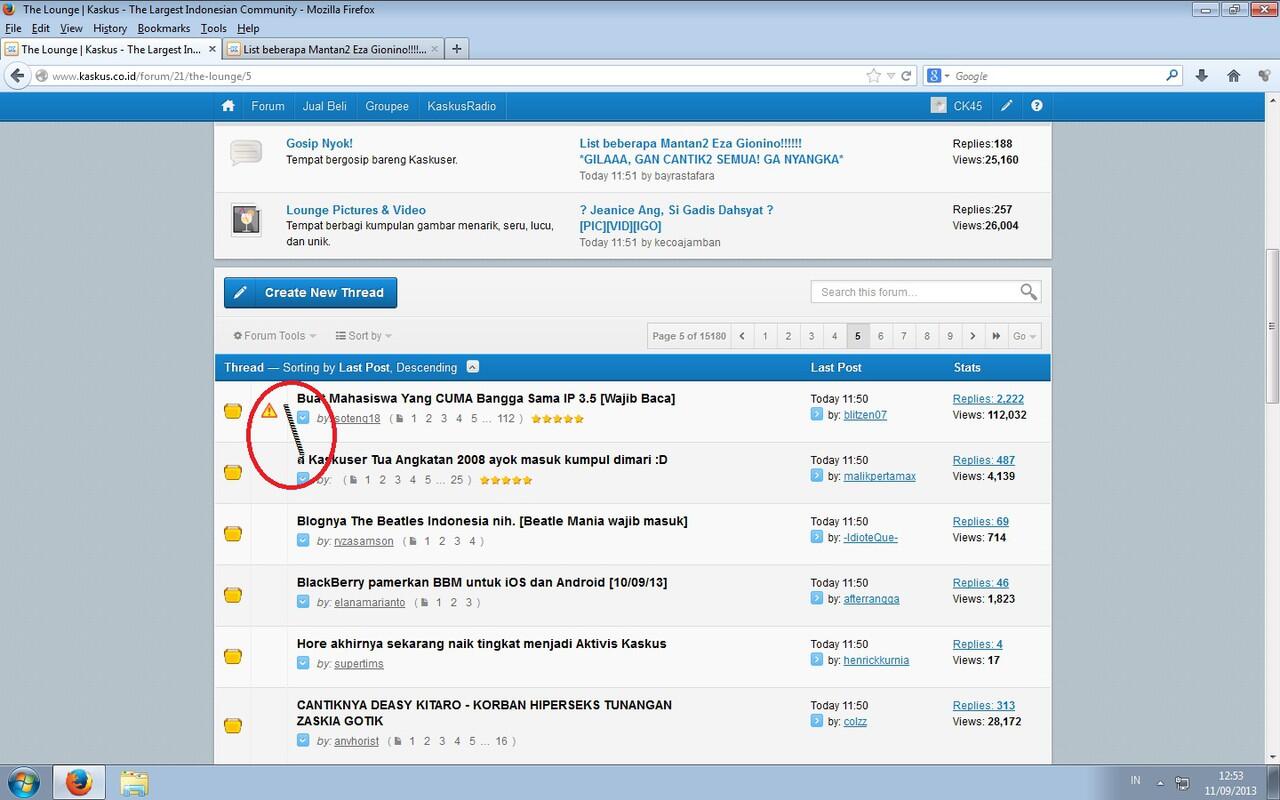Image resolution: width=1280 pixels, height=800 pixels.
Task: Open the Go page dropdown
Action: pyautogui.click(x=1025, y=336)
